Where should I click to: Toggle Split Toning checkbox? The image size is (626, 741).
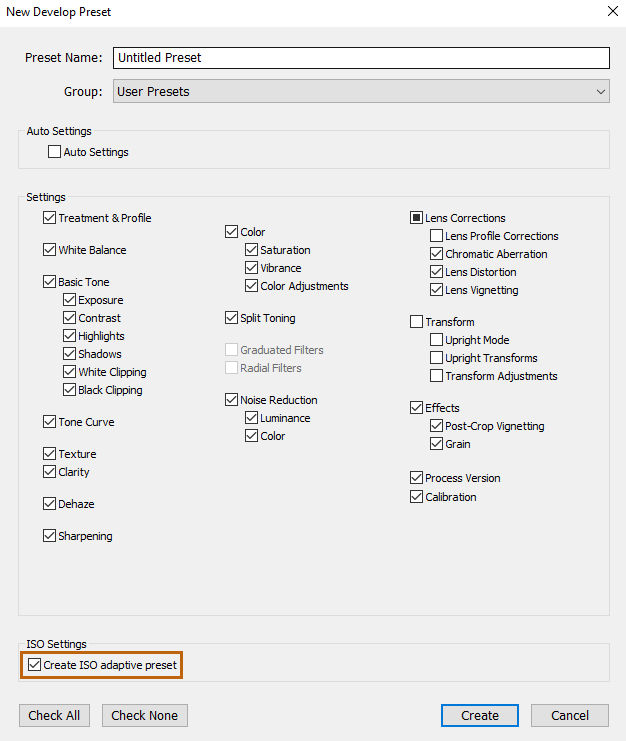point(232,318)
